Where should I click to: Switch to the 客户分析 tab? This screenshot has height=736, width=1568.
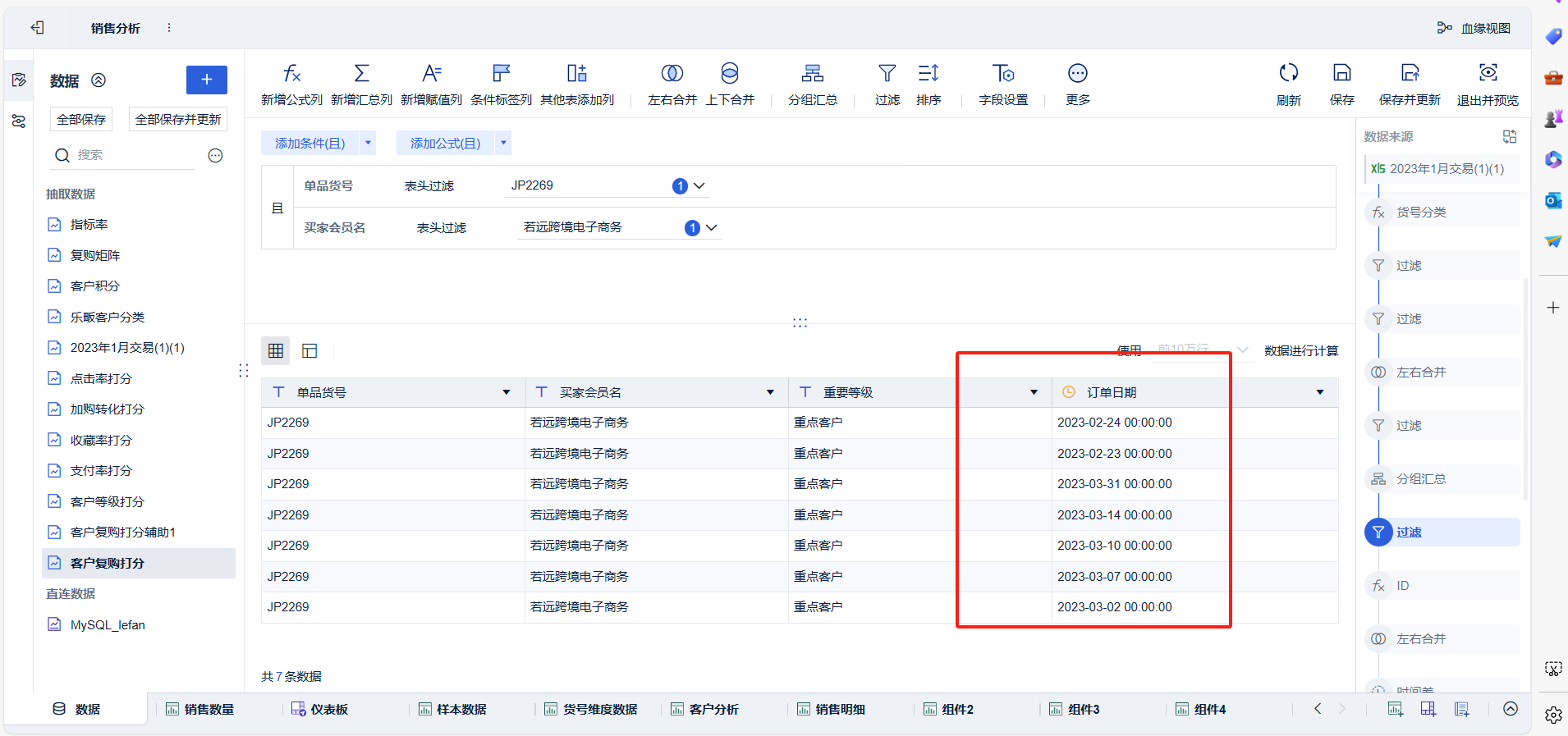pos(705,709)
